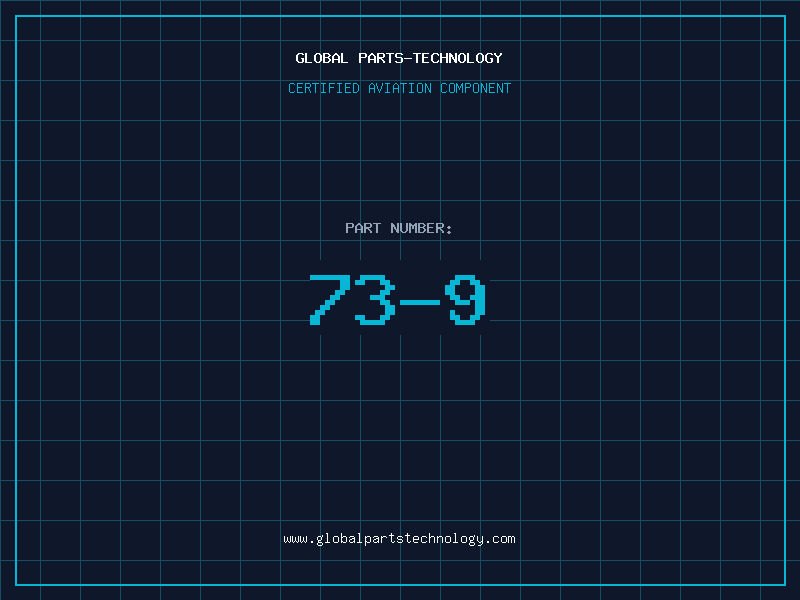Open the www.globalpartstechnology.com link
The width and height of the screenshot is (800, 600).
click(399, 539)
